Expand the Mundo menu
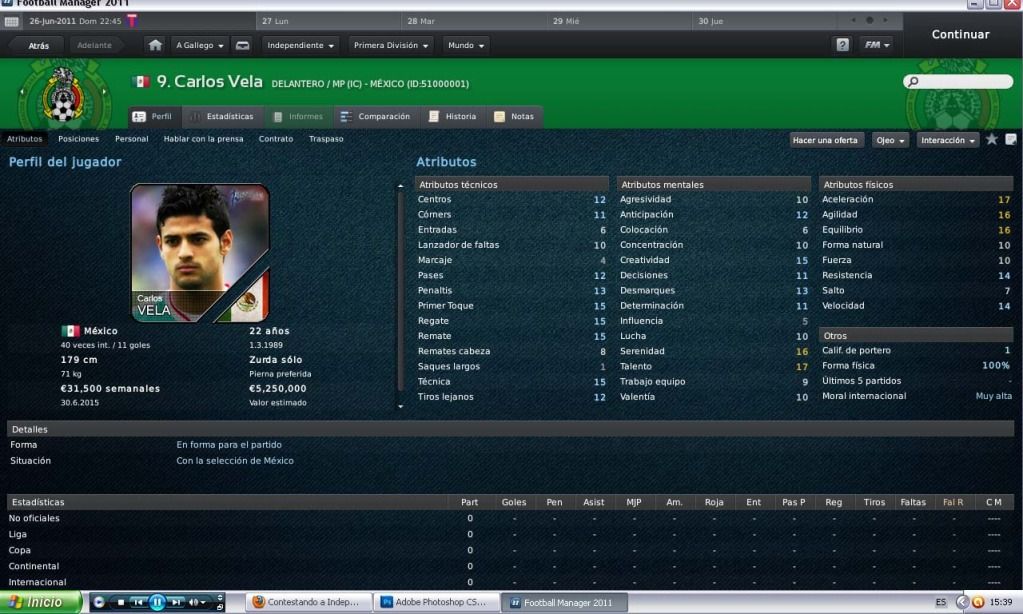Image resolution: width=1023 pixels, height=614 pixels. [x=466, y=45]
